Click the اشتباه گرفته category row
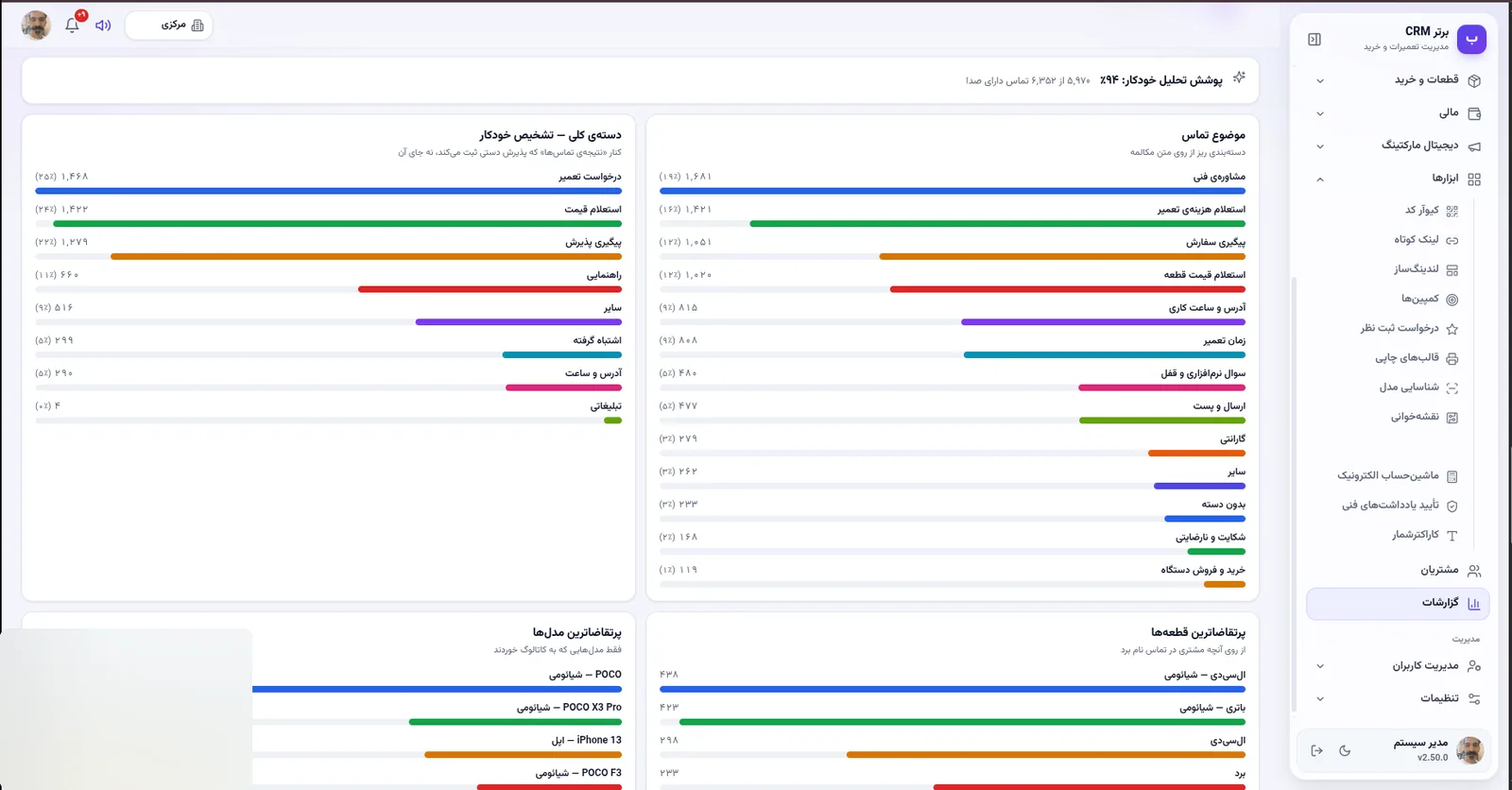1512x790 pixels. tap(328, 347)
